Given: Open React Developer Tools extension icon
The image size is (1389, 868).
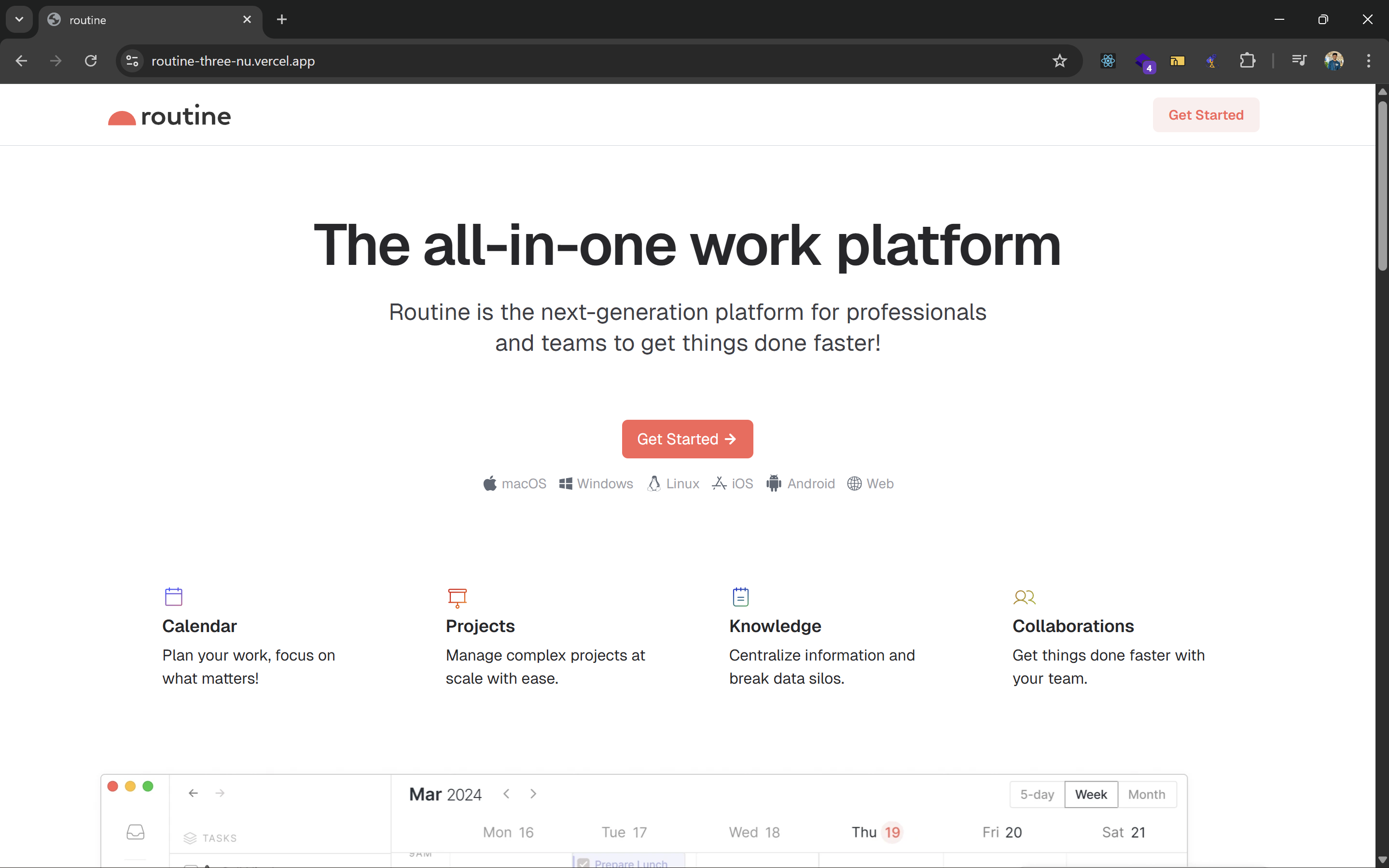Looking at the screenshot, I should pyautogui.click(x=1108, y=61).
